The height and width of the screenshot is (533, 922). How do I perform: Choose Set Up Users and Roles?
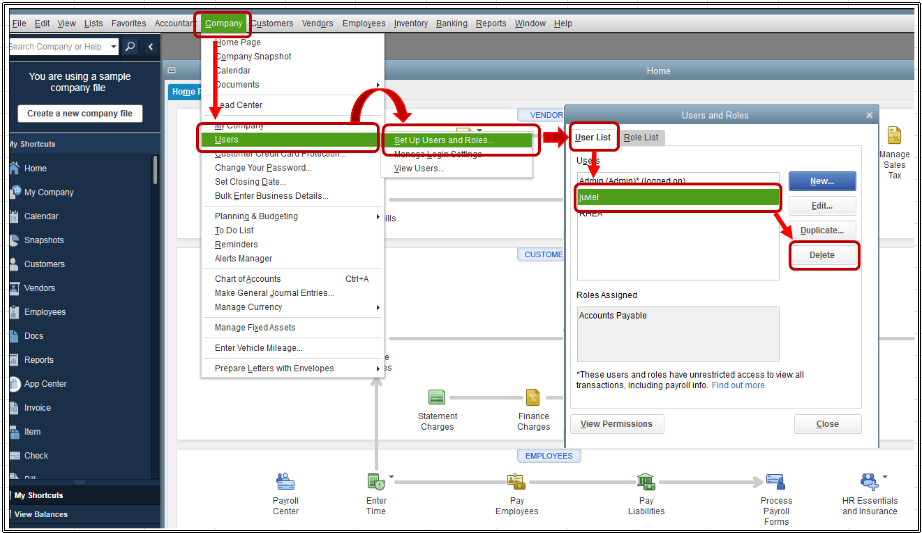(457, 140)
